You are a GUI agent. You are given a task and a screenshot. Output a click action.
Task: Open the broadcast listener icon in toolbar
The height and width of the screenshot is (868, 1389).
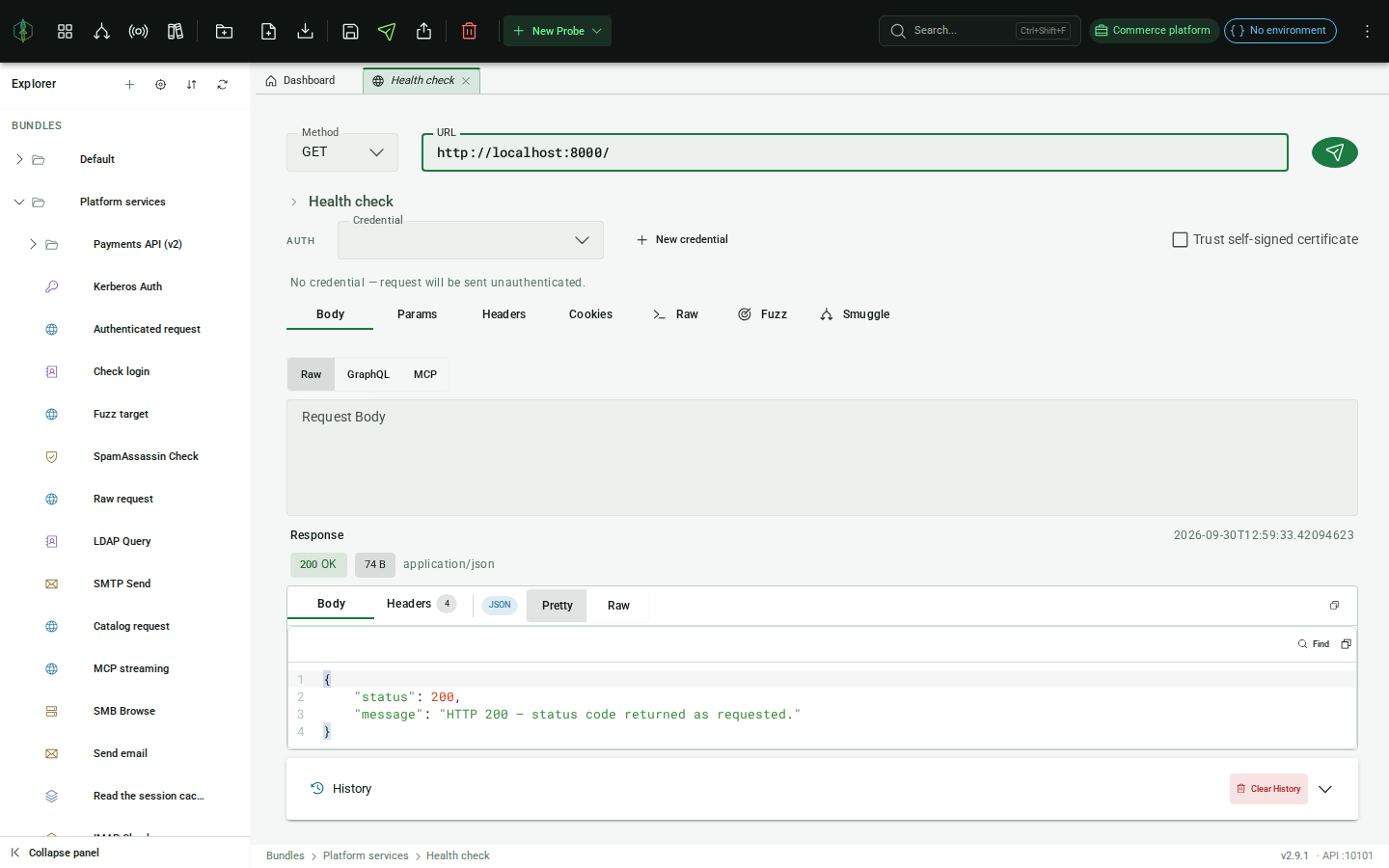click(138, 31)
